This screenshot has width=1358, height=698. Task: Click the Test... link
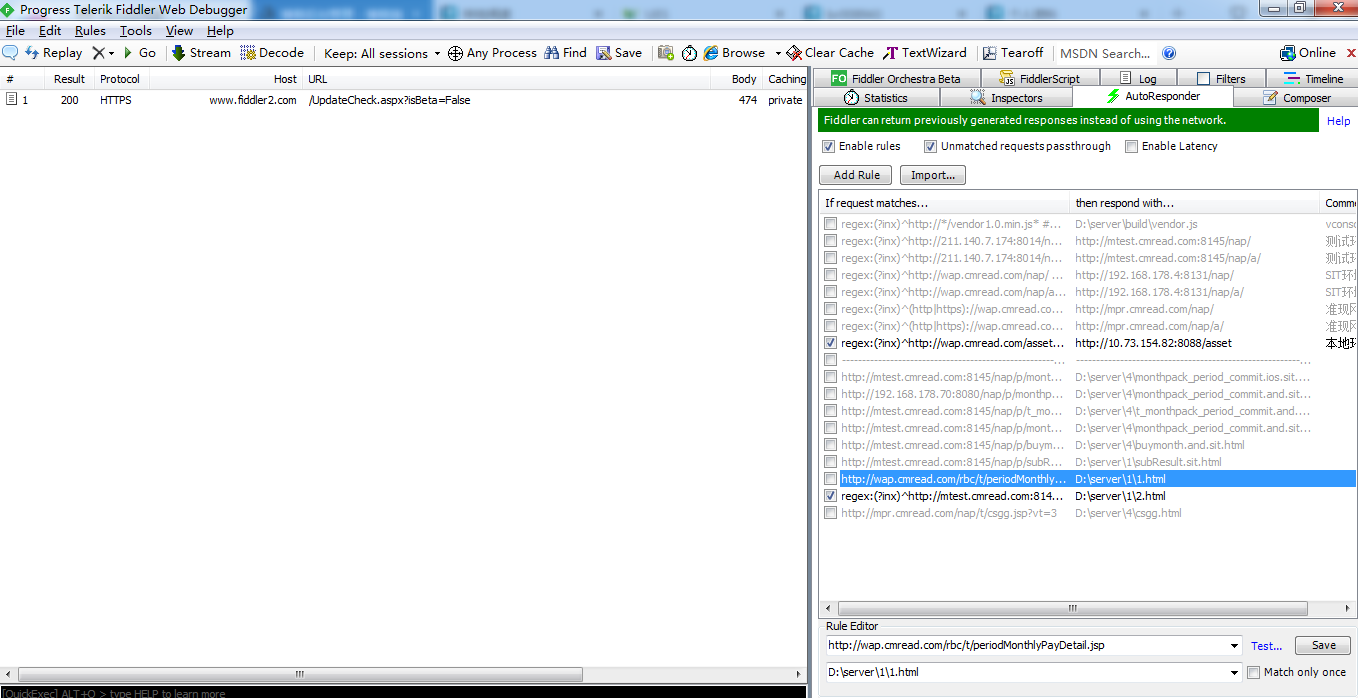(x=1266, y=646)
